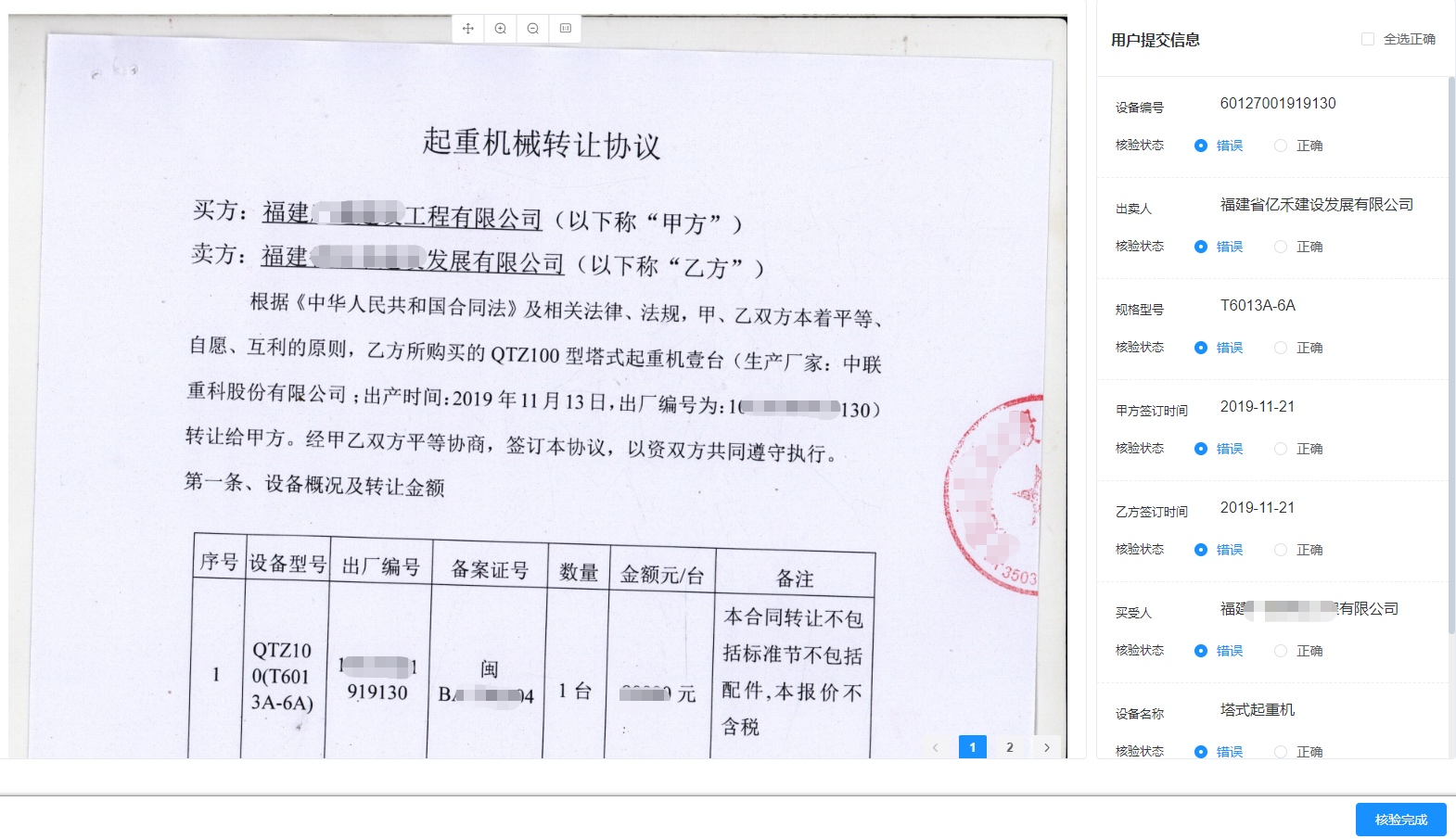Zoom out of the document image
Screen dimensions: 1456x839
[533, 29]
